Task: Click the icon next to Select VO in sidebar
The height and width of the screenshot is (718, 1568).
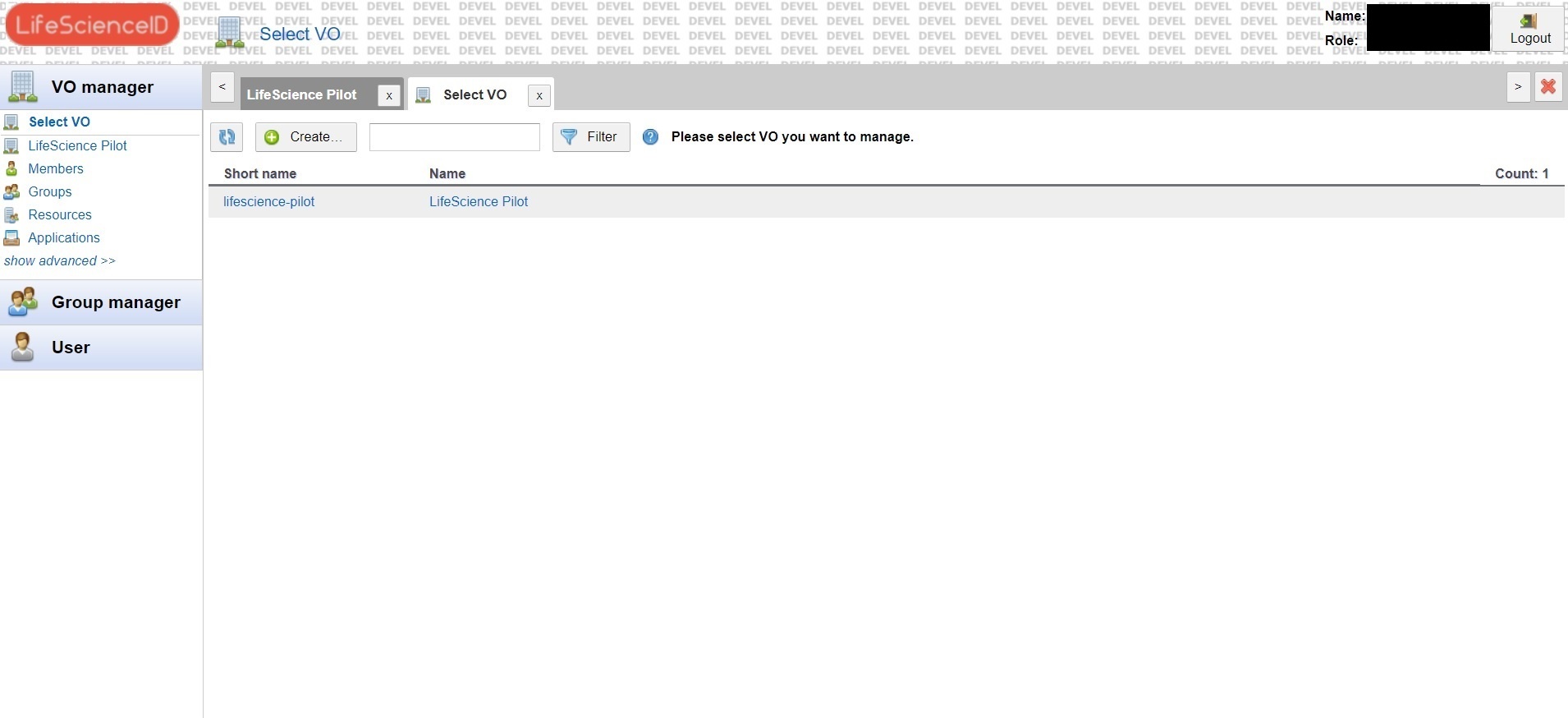Action: point(11,122)
